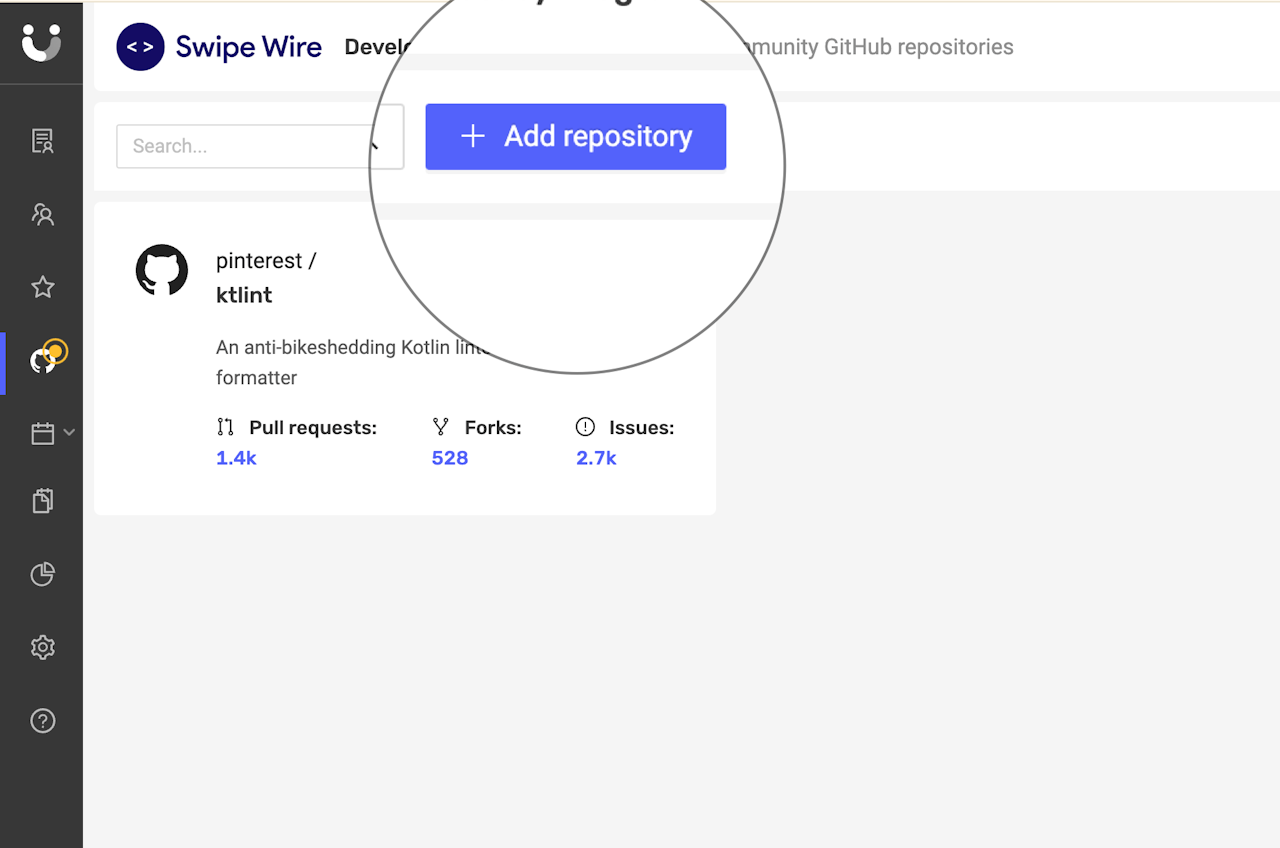Select the star favorites icon
1280x848 pixels.
point(42,288)
